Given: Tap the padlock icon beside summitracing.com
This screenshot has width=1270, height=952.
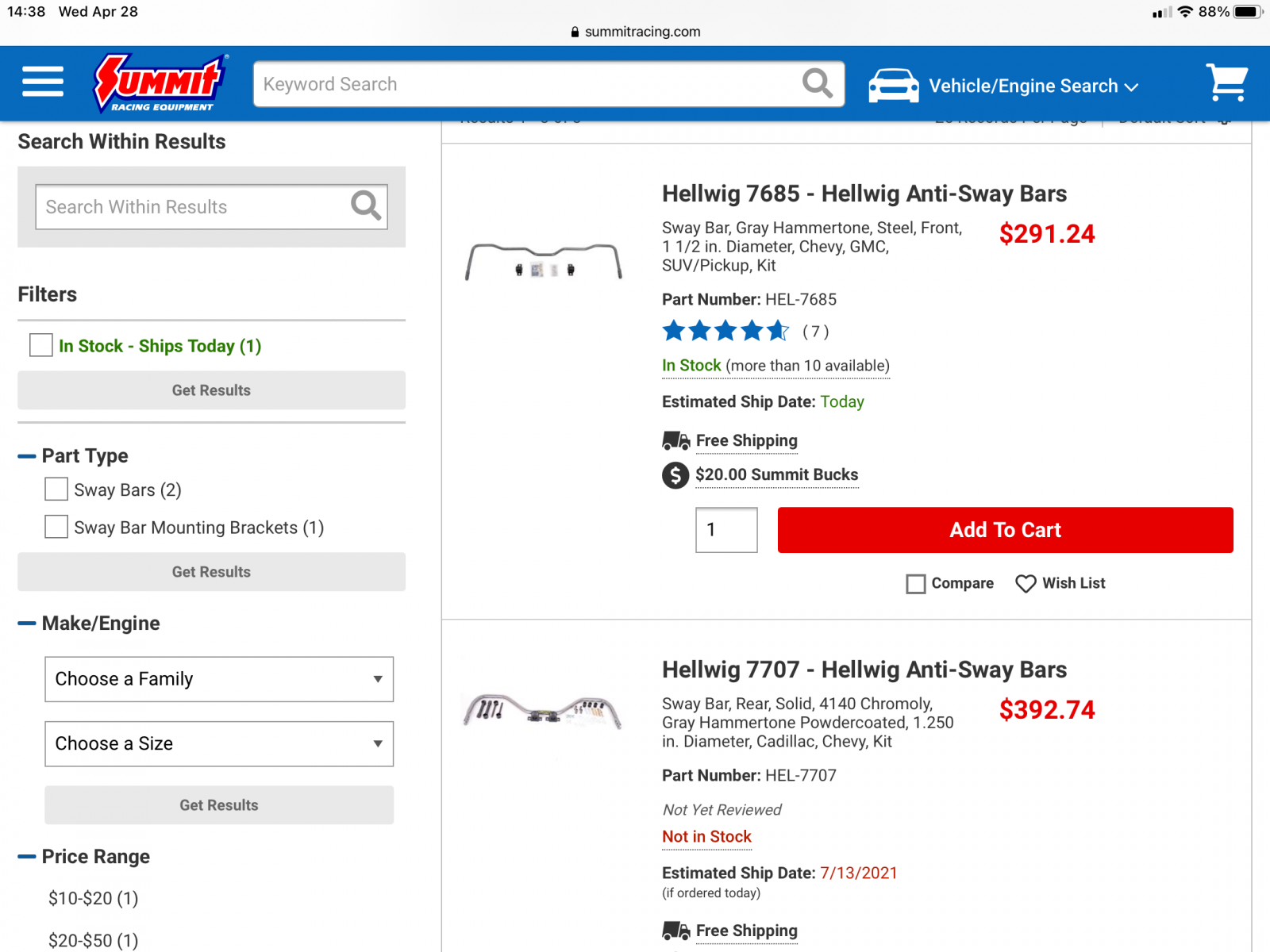Looking at the screenshot, I should (x=575, y=32).
